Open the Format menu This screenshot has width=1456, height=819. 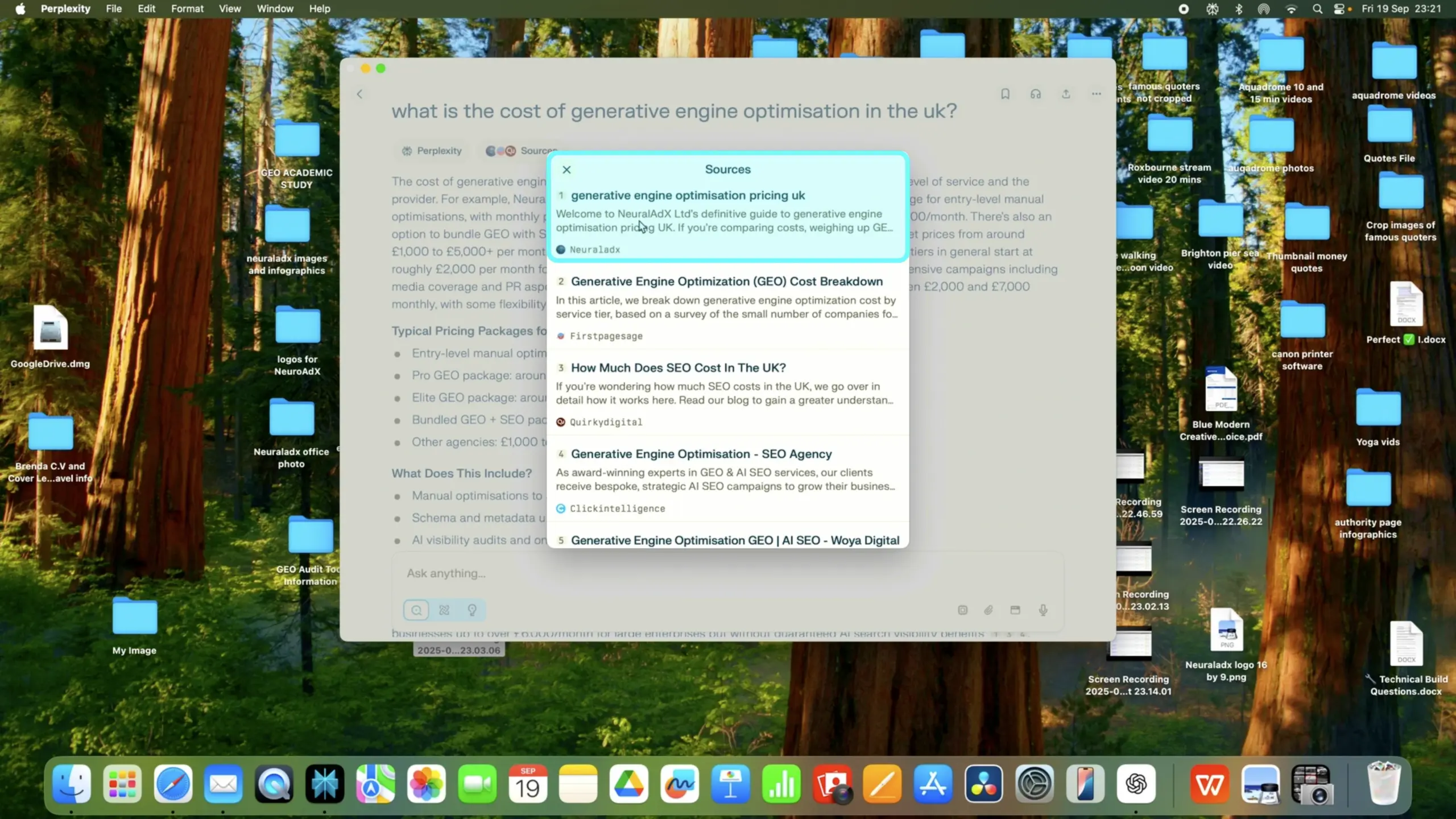(187, 9)
